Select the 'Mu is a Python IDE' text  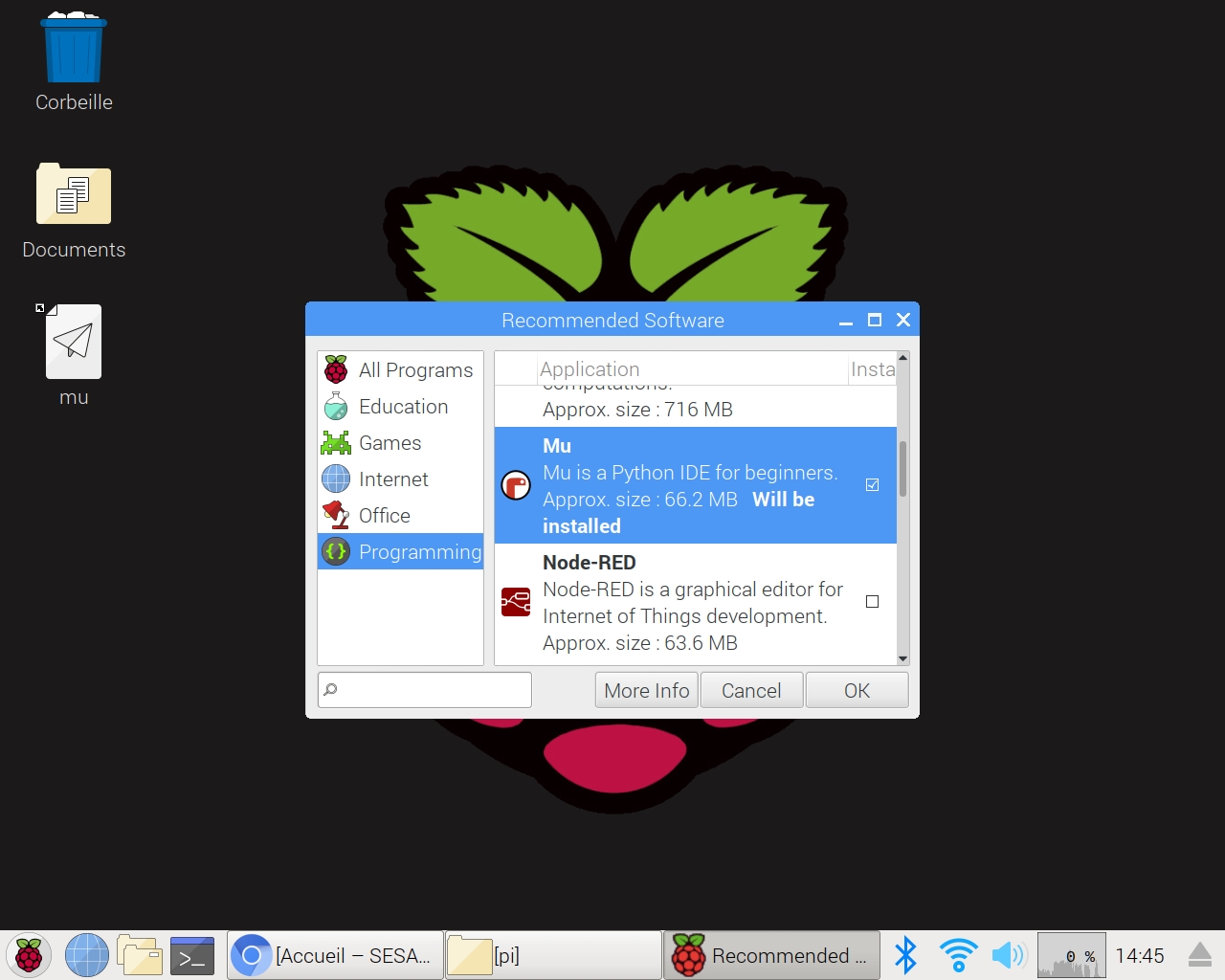pos(690,473)
